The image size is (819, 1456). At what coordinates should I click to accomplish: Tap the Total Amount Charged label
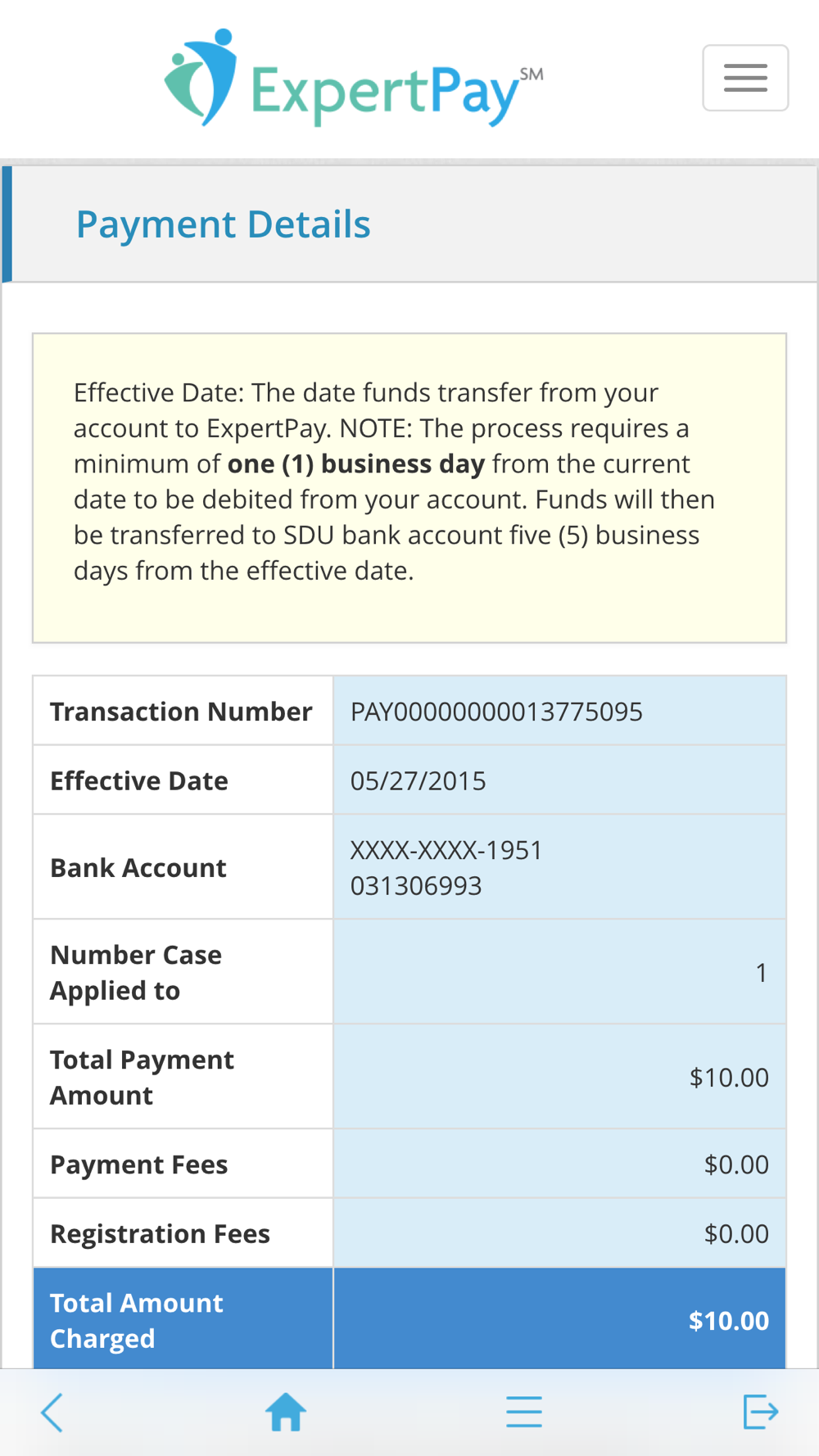coord(136,1320)
